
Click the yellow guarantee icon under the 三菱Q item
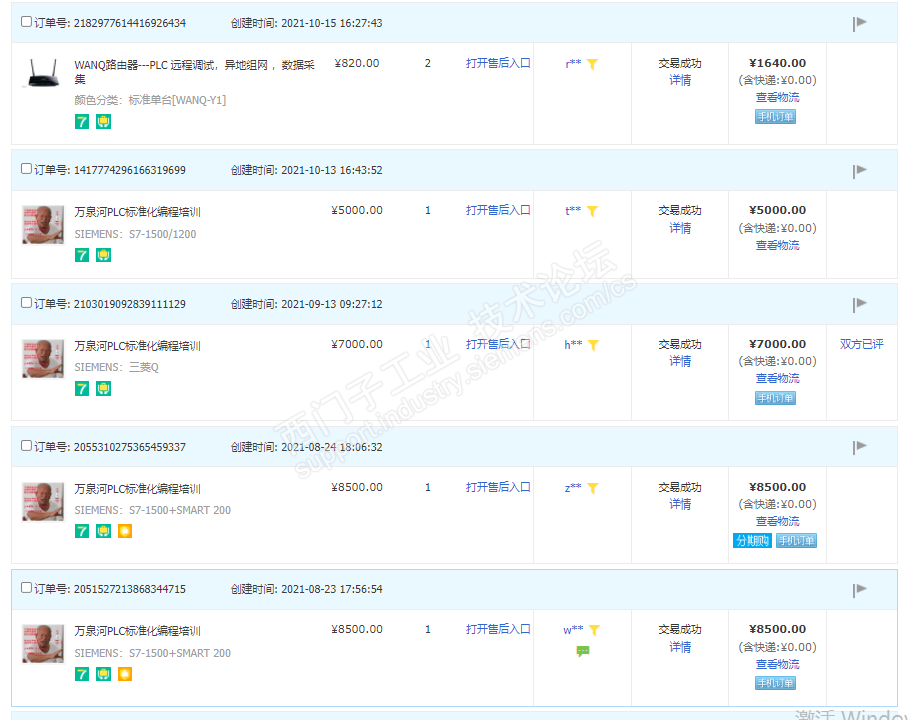pyautogui.click(x=103, y=388)
